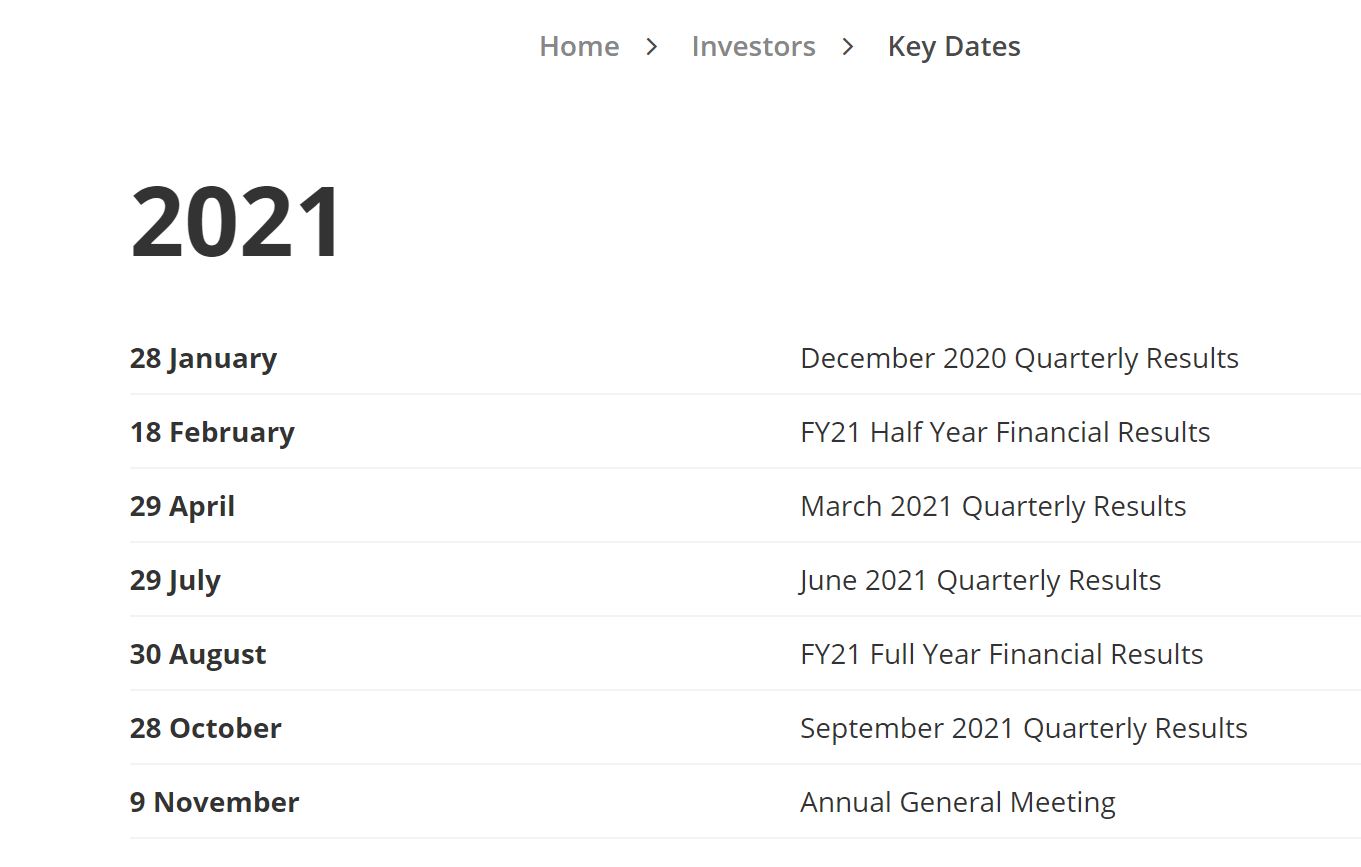Open FY21 Full Year Financial Results
This screenshot has width=1361, height=867.
(x=1002, y=654)
